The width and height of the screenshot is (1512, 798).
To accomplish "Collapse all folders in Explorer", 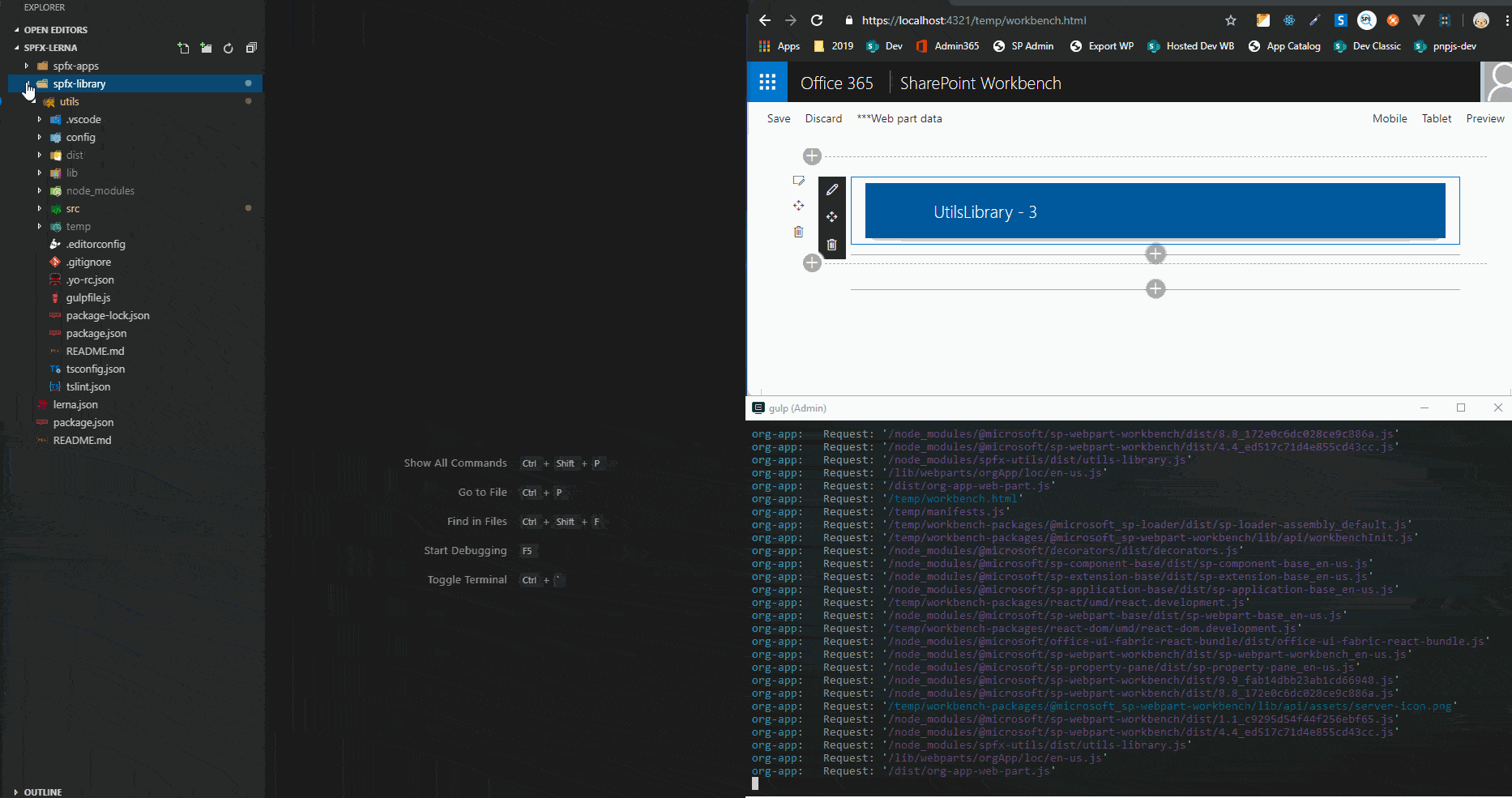I will [251, 49].
